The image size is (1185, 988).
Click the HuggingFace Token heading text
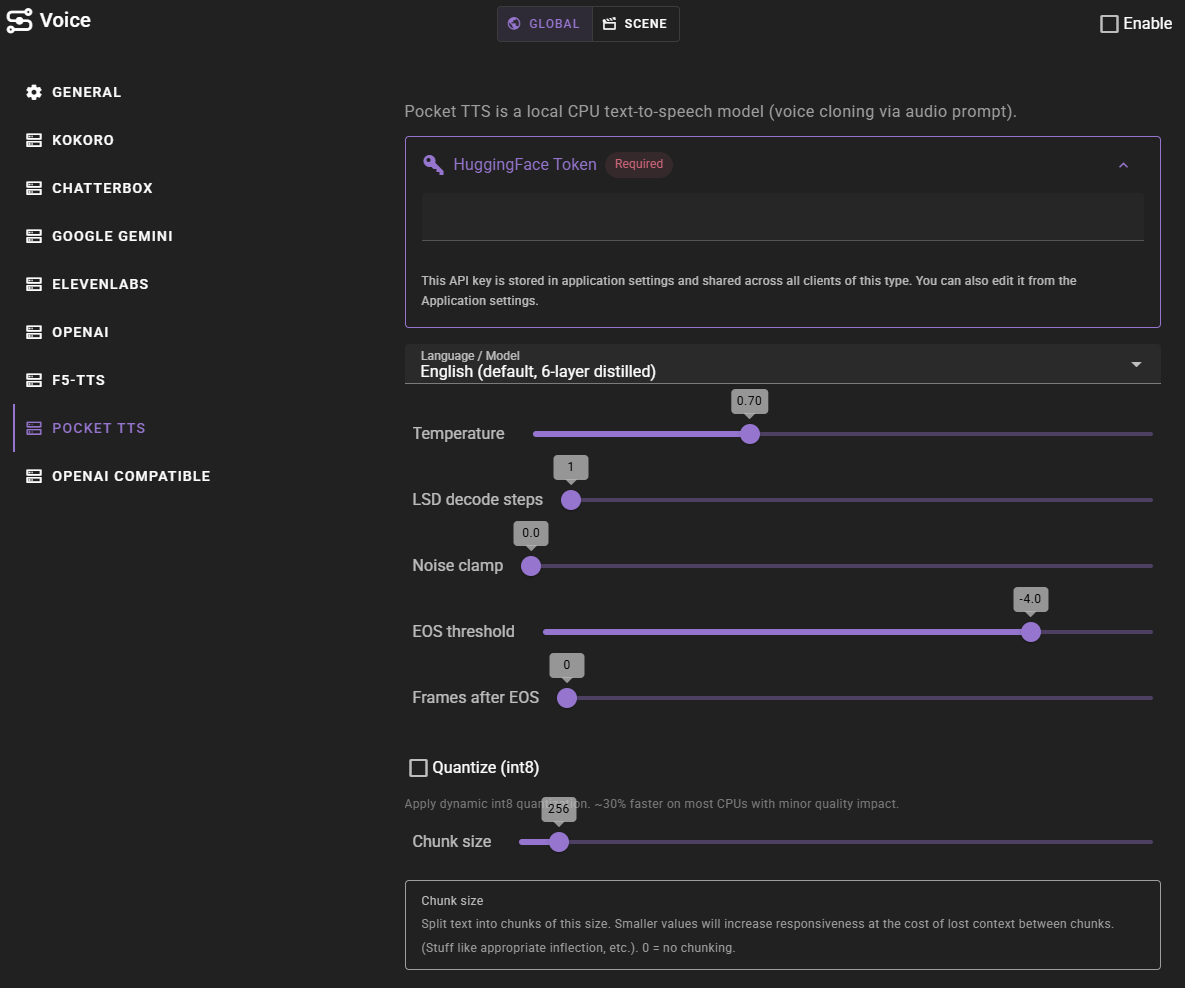coord(524,164)
